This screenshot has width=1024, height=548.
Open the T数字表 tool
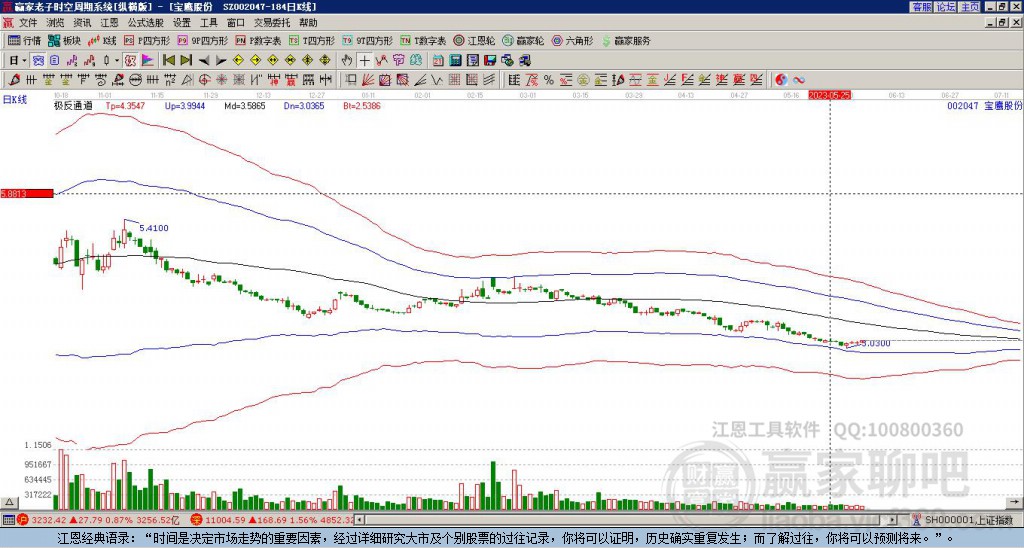(423, 40)
